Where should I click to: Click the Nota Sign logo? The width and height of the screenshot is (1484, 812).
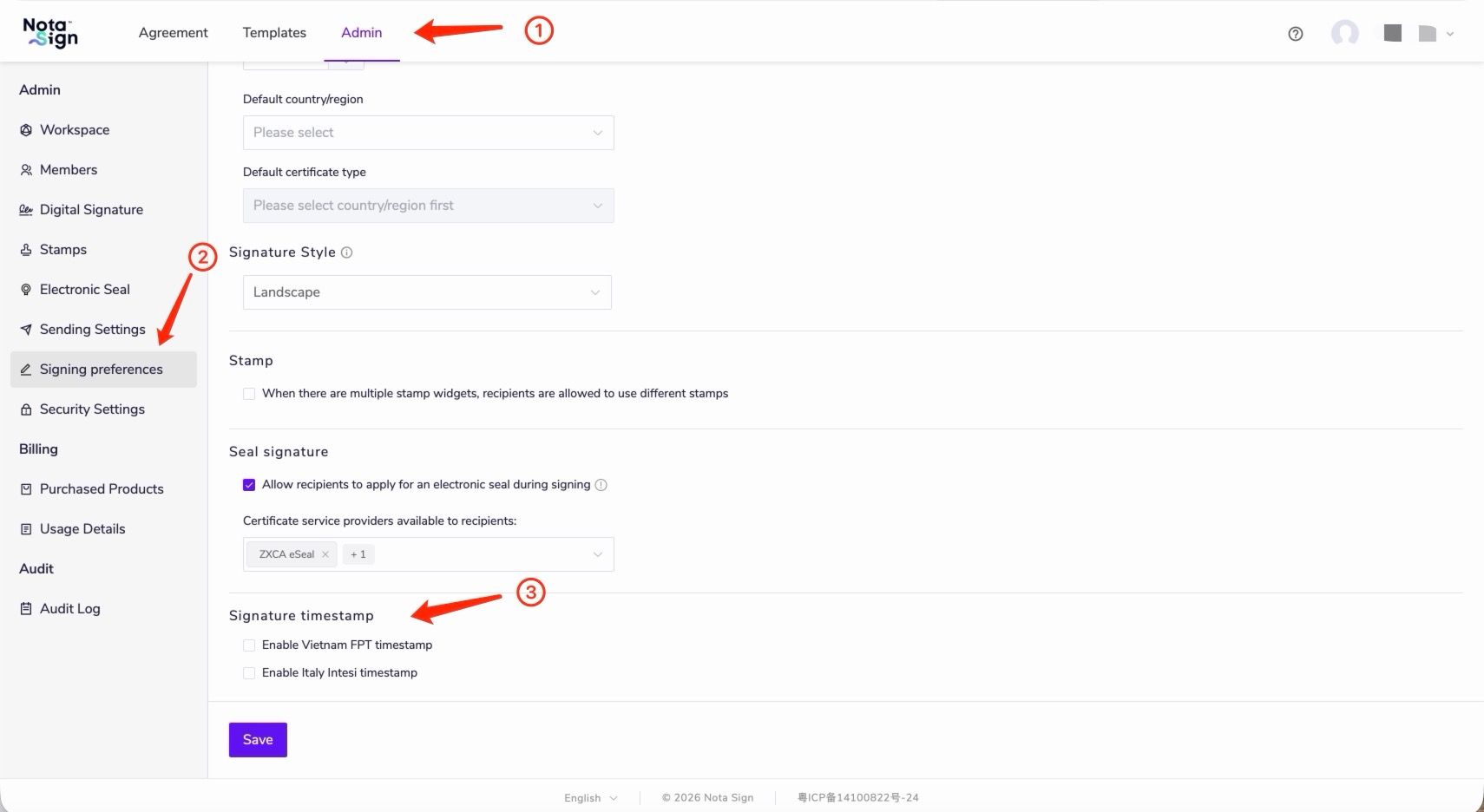pyautogui.click(x=50, y=33)
